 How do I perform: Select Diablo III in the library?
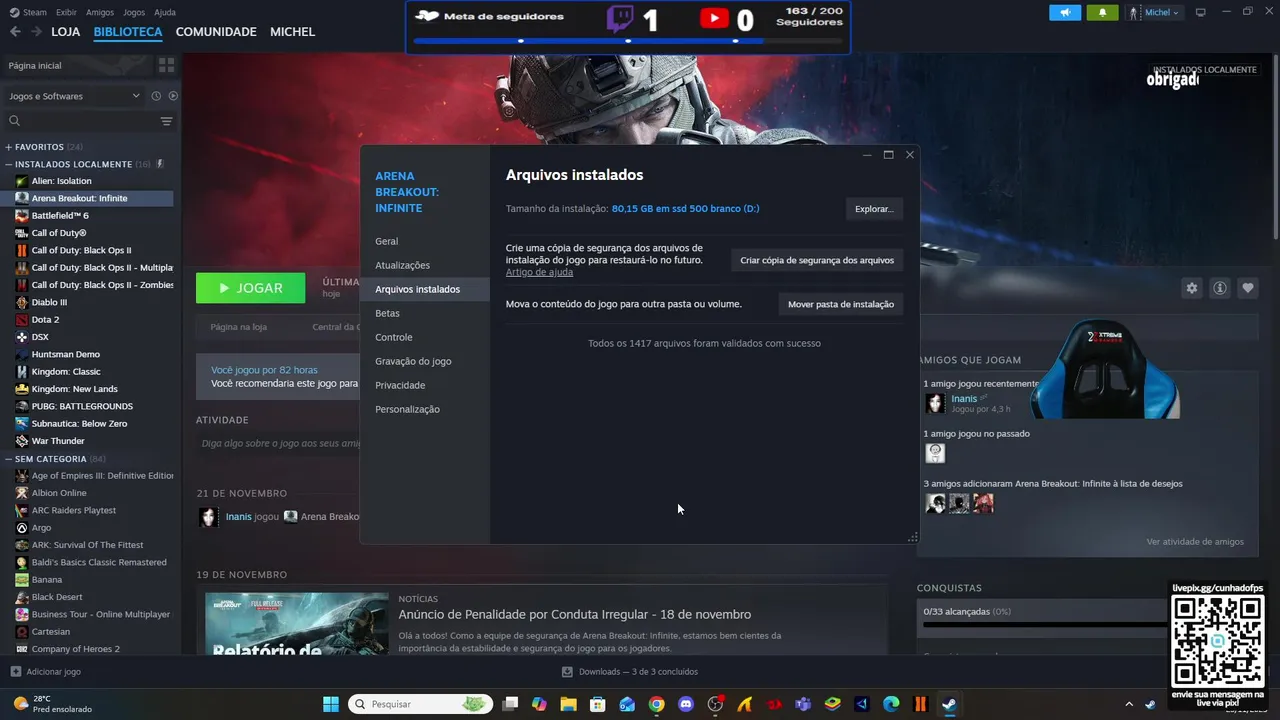[49, 302]
